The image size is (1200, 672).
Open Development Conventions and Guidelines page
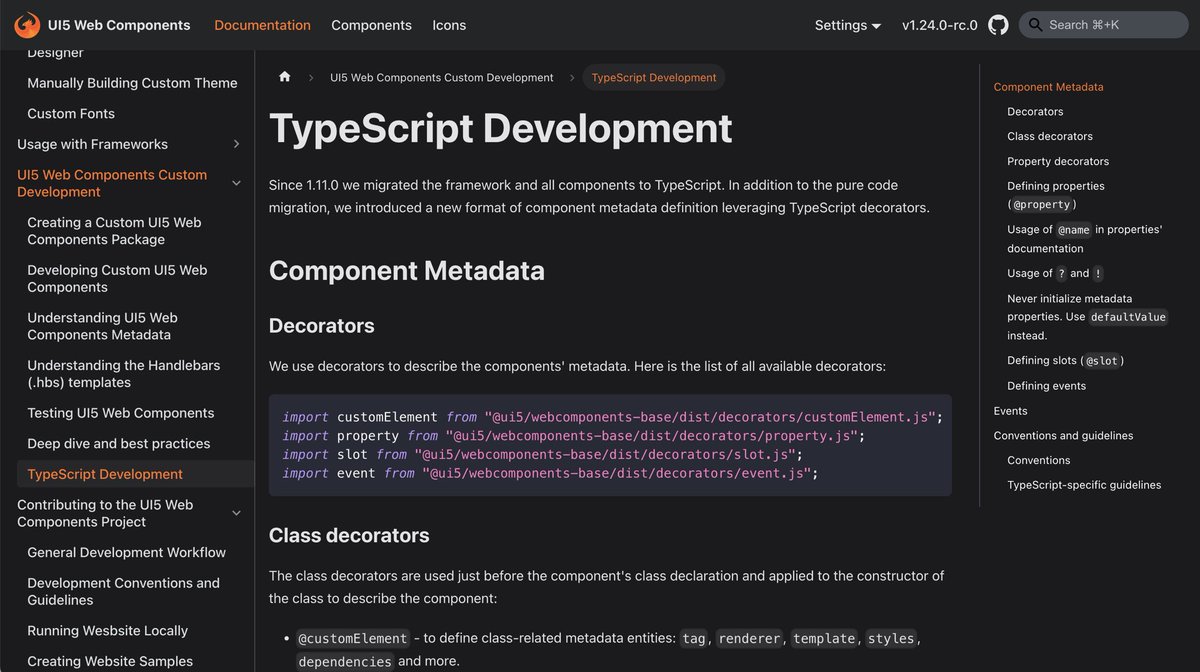tap(123, 591)
